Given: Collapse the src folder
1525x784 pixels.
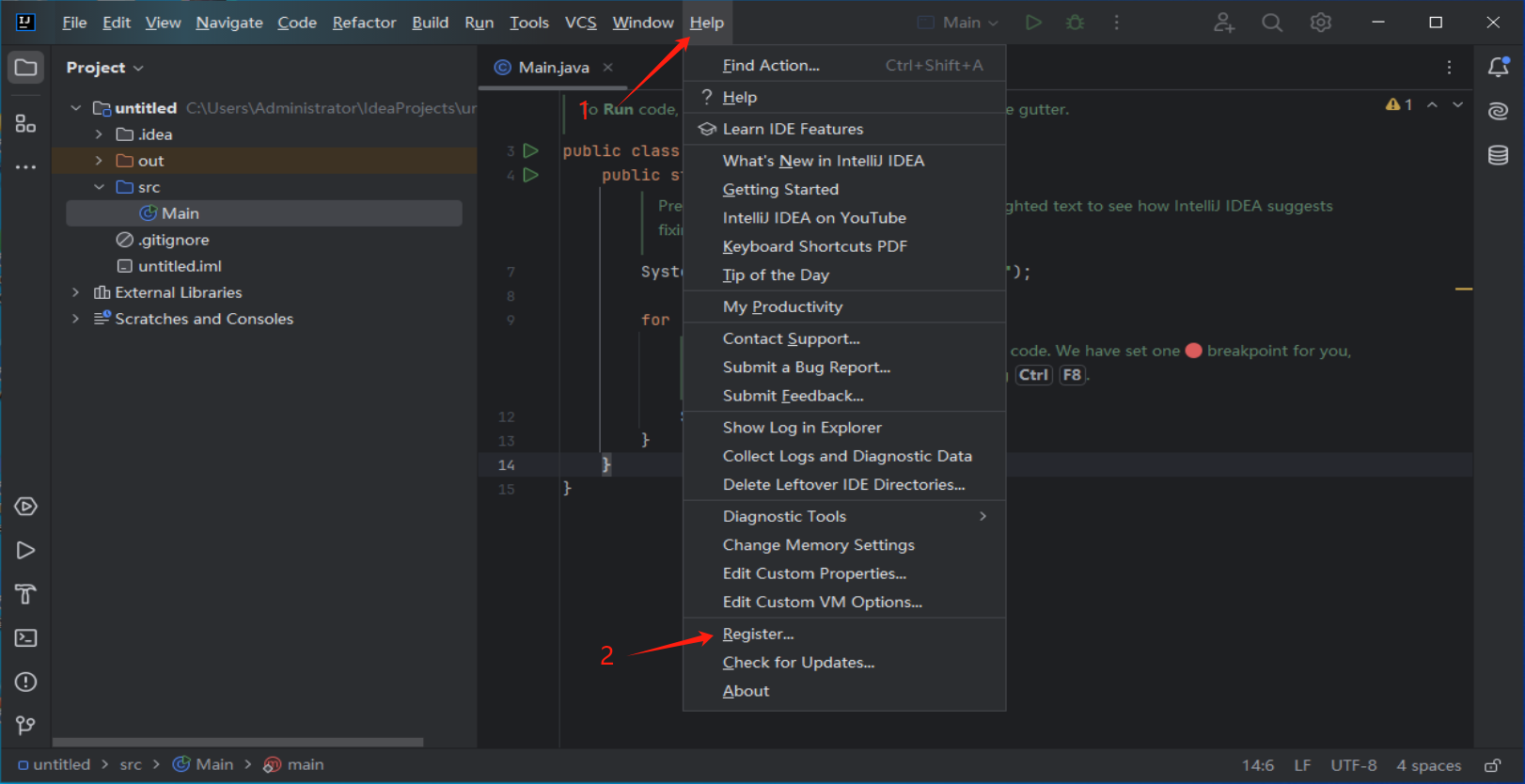Looking at the screenshot, I should point(99,187).
